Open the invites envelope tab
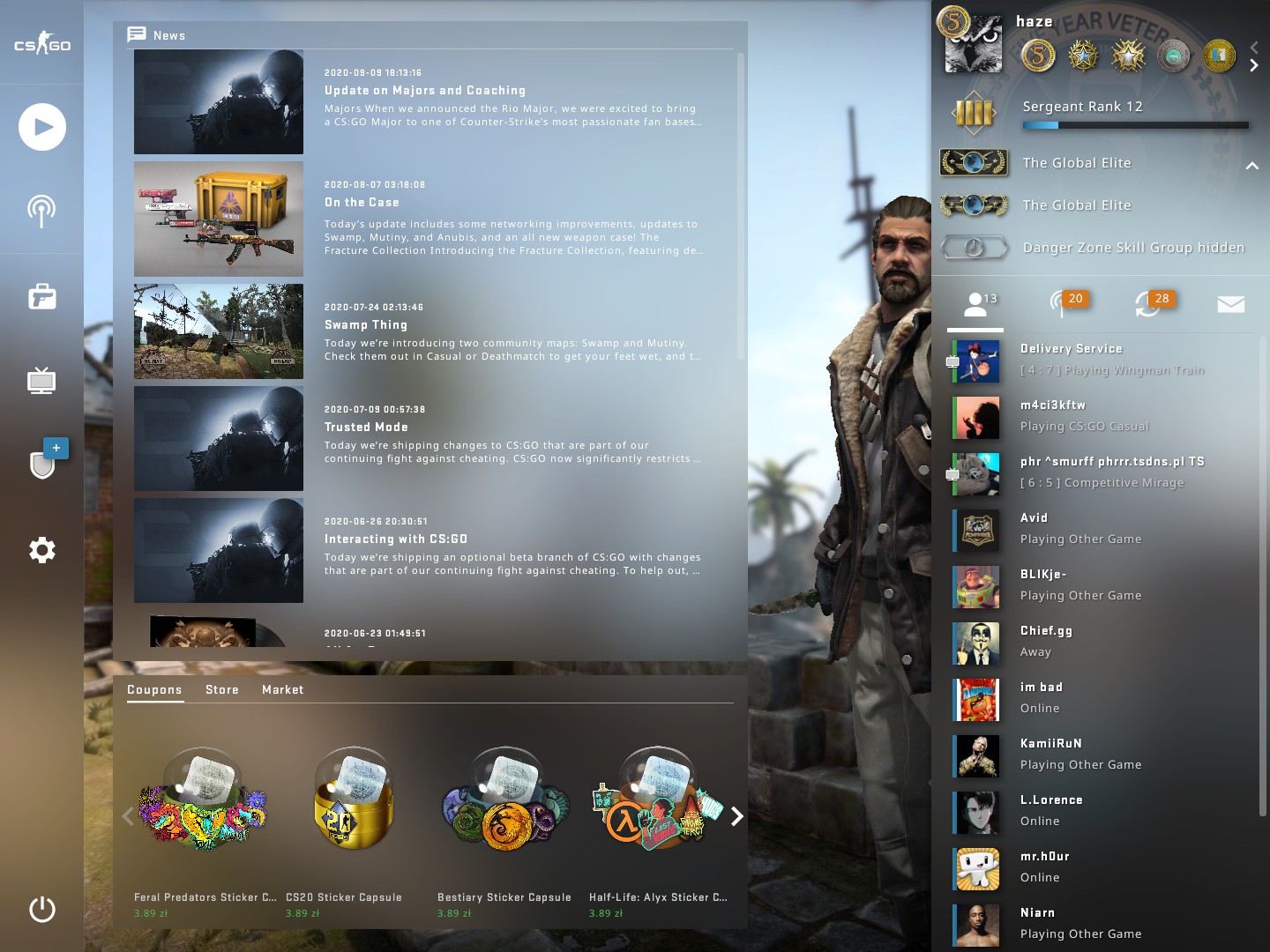The image size is (1270, 952). pos(1230,304)
